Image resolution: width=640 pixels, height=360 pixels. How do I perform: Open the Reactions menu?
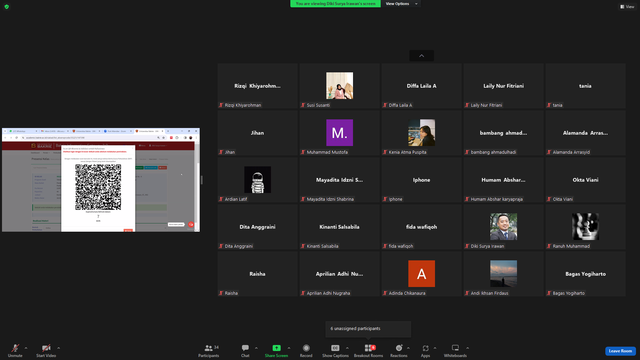[x=399, y=350]
